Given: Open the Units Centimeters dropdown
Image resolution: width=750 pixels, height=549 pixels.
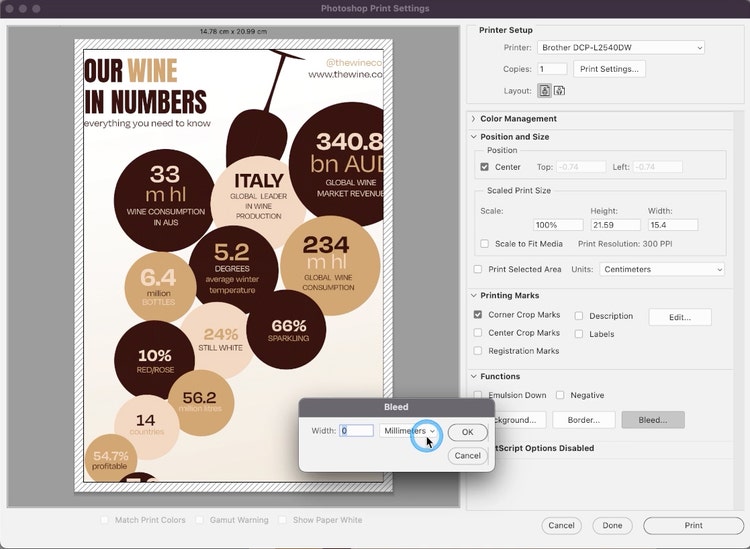Looking at the screenshot, I should pyautogui.click(x=662, y=269).
